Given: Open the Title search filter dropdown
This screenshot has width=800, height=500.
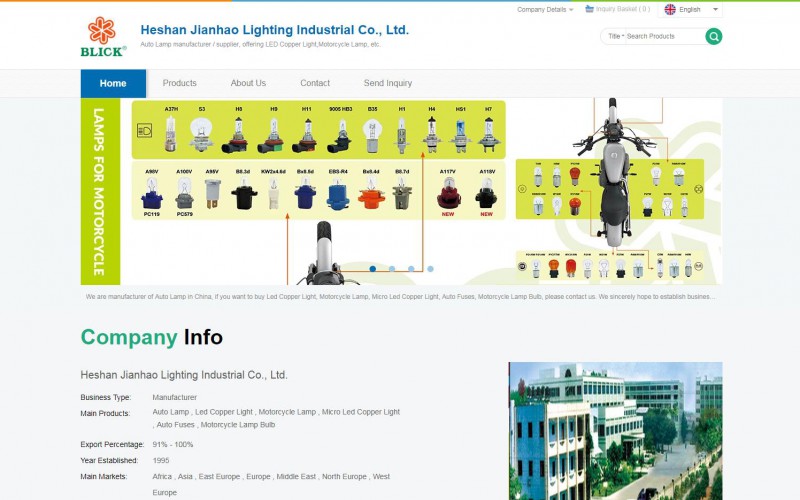Looking at the screenshot, I should tap(615, 36).
